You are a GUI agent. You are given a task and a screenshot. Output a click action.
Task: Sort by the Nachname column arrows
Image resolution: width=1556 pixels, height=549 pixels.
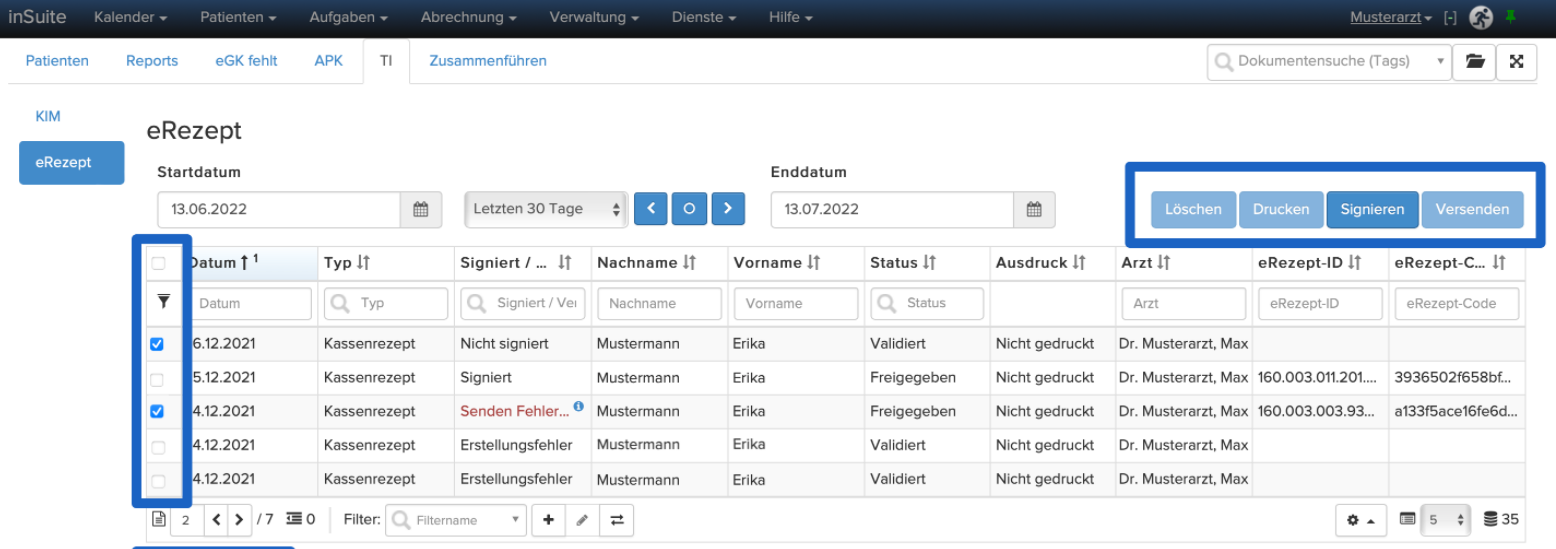[x=689, y=263]
